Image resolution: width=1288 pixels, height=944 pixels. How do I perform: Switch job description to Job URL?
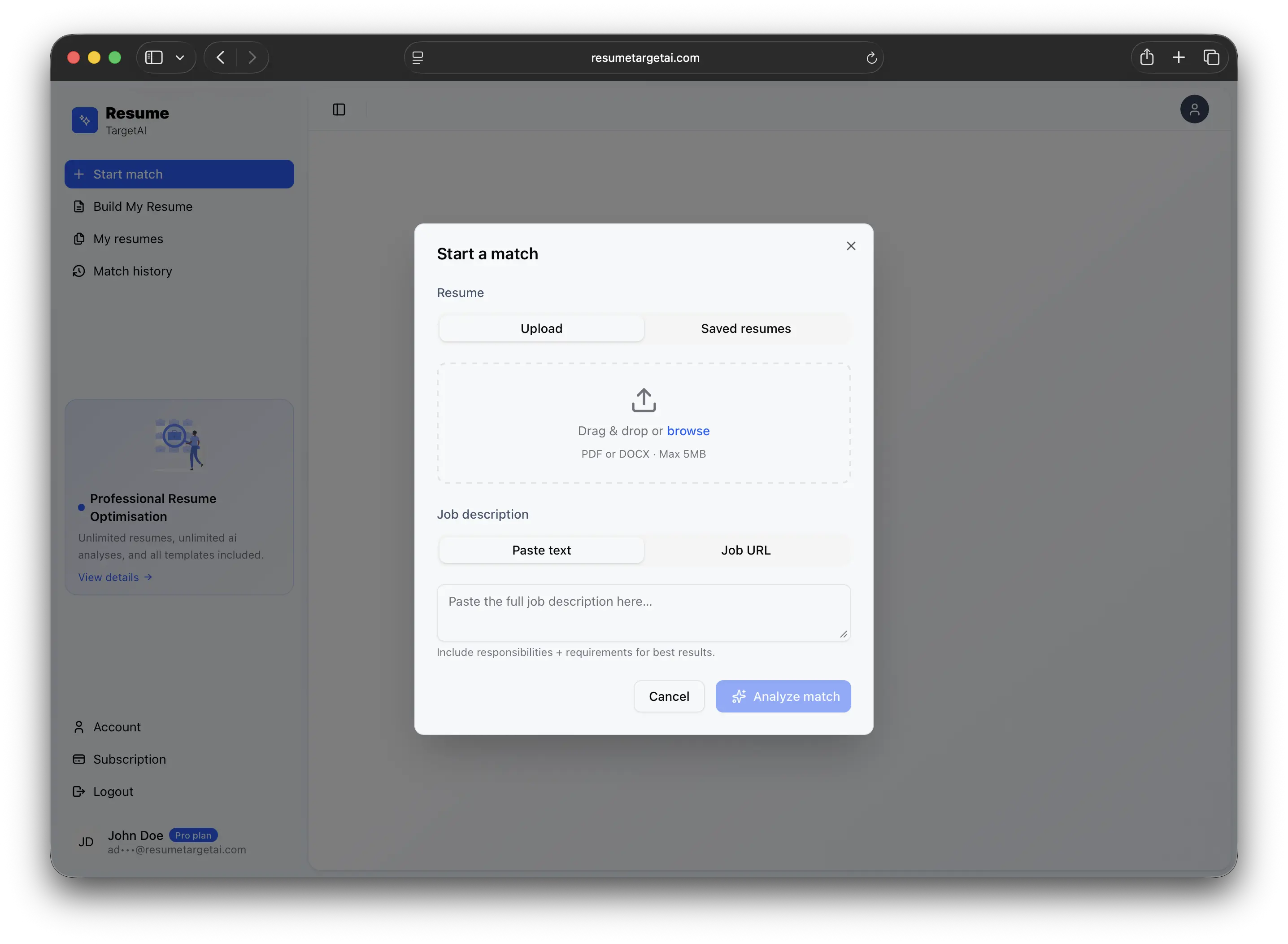coord(745,550)
